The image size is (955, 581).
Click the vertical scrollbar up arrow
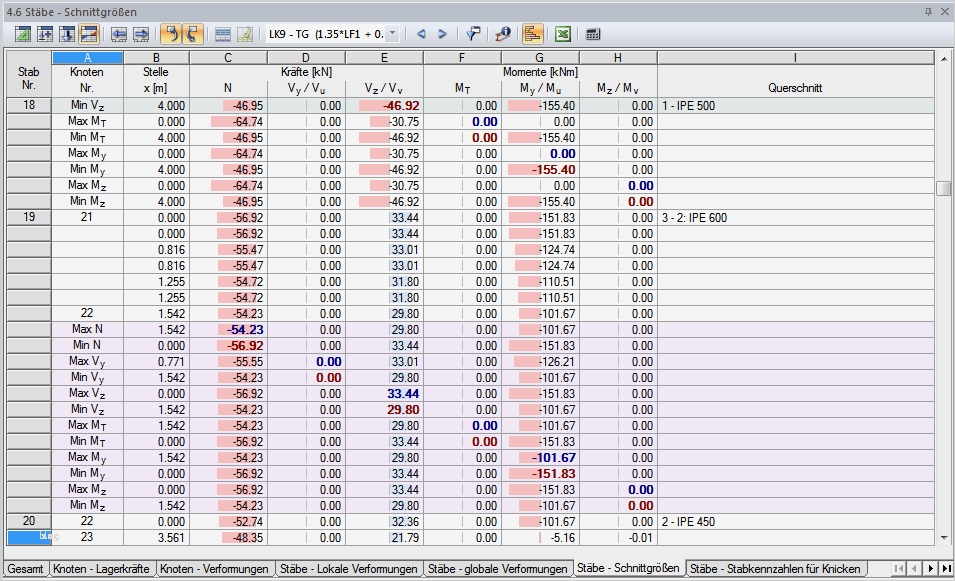[x=944, y=58]
